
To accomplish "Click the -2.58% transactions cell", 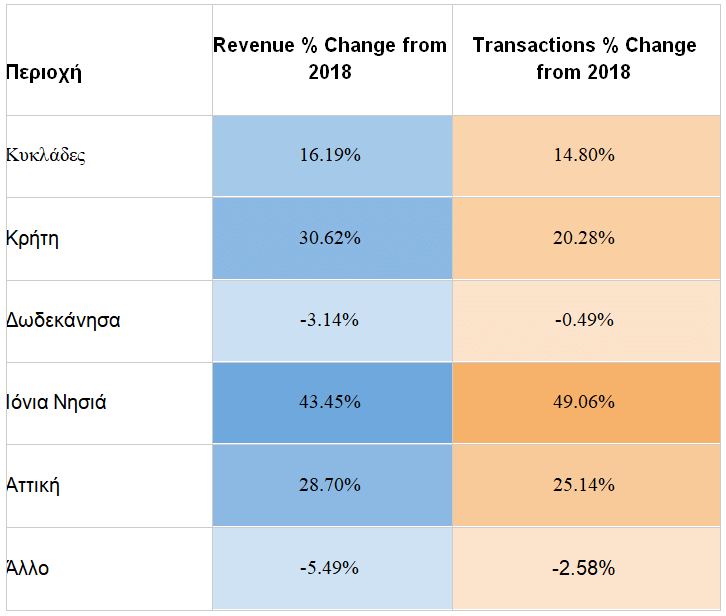I will click(x=584, y=568).
